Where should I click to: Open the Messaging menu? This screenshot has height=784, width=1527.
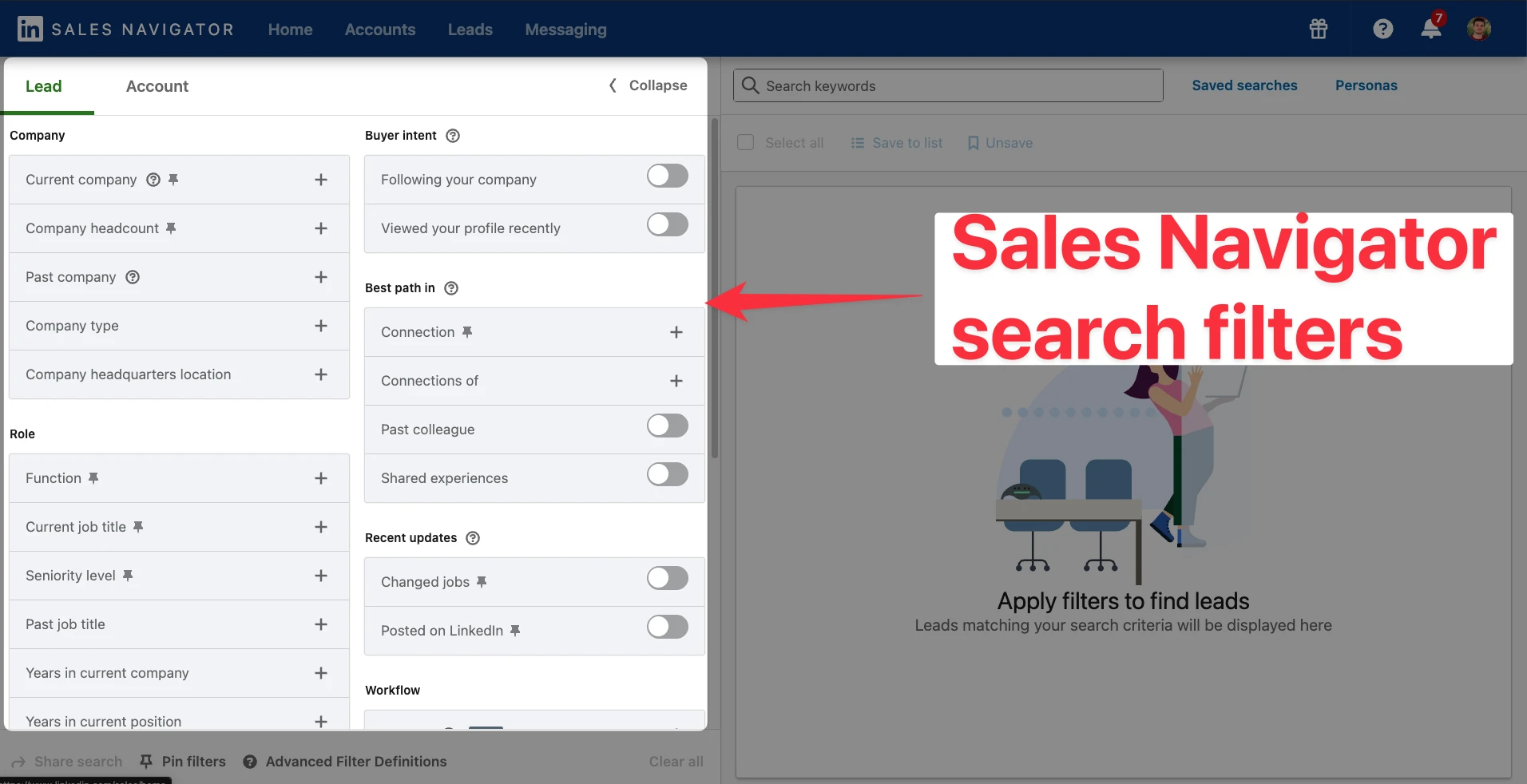(x=566, y=30)
